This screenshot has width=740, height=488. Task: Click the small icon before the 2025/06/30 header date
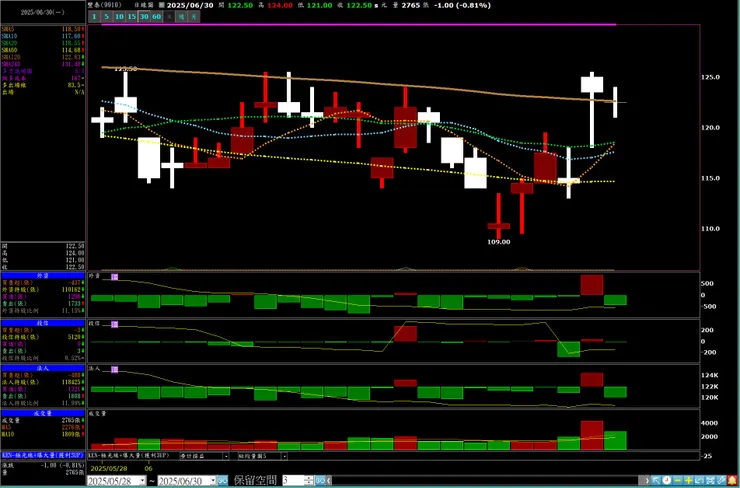tap(162, 5)
